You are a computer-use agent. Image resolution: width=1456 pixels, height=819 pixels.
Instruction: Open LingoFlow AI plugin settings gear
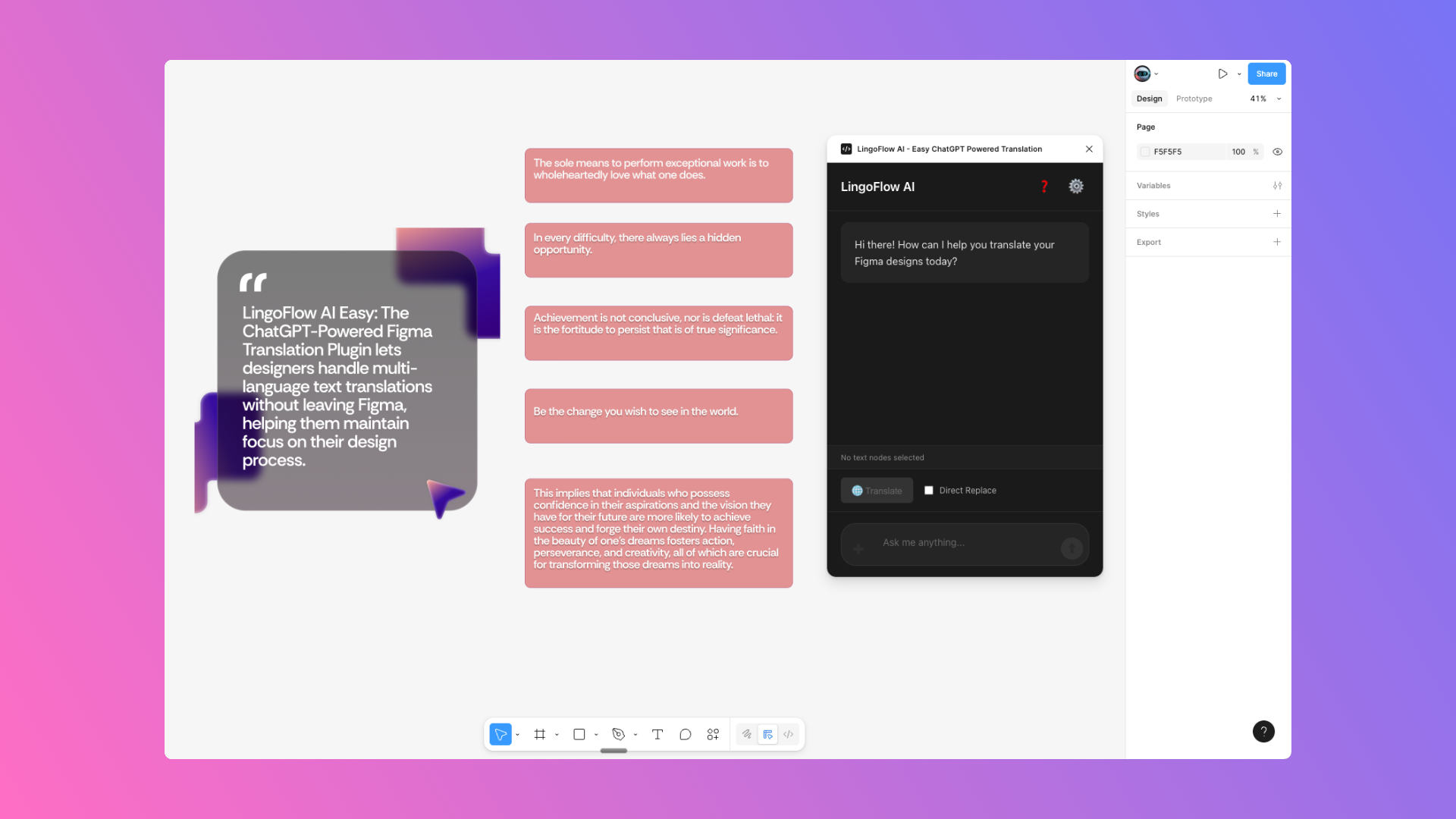pos(1076,186)
